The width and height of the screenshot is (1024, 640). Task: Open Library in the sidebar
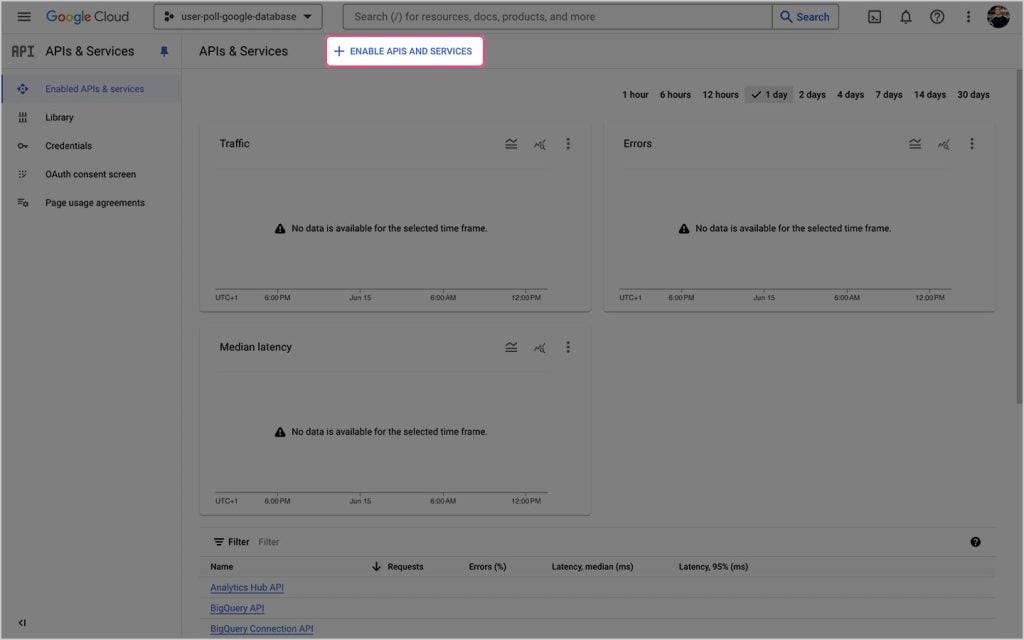[x=91, y=118]
